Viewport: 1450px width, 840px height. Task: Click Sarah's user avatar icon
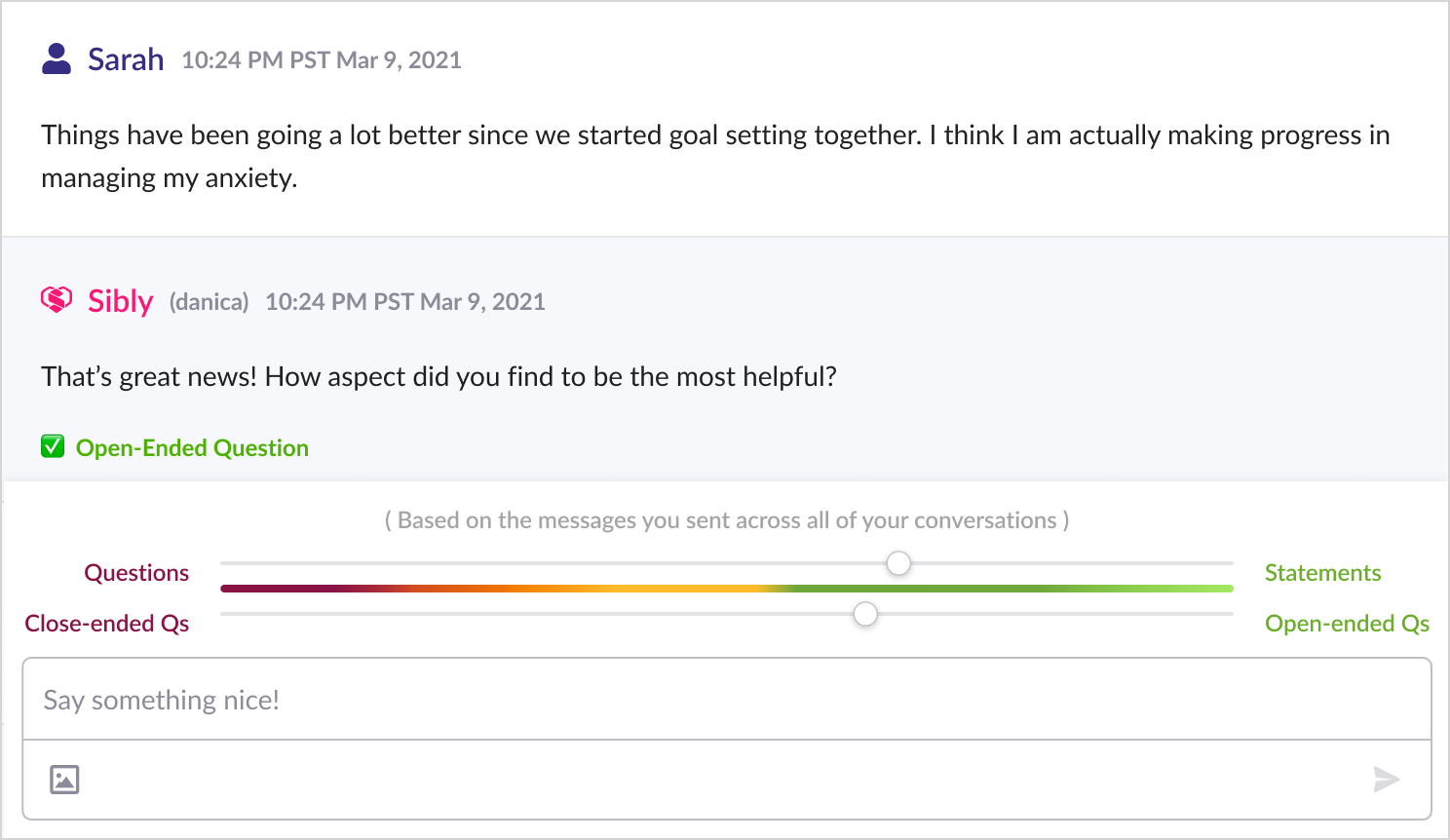coord(57,59)
